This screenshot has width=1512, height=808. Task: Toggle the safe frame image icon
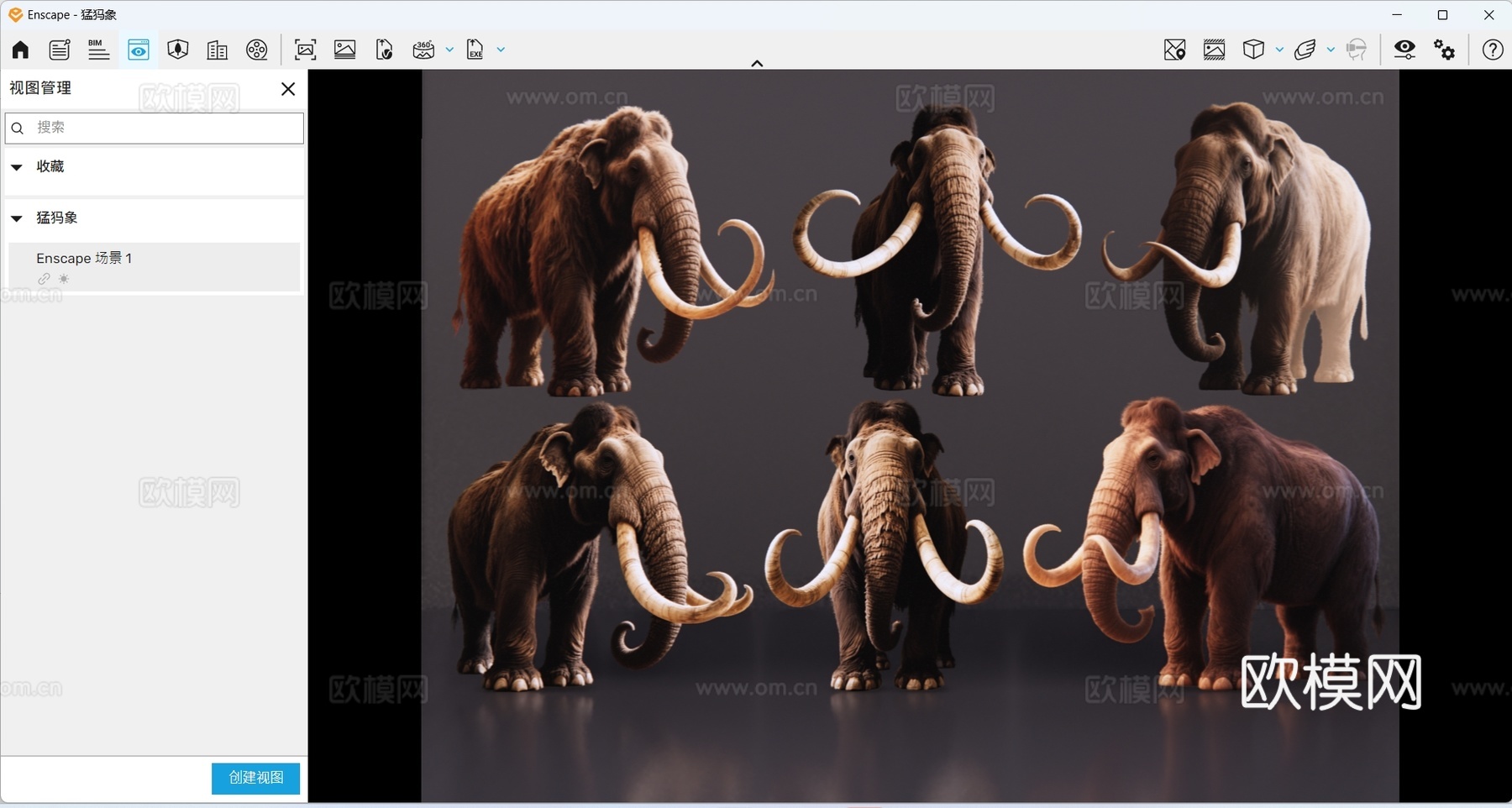coord(1214,50)
